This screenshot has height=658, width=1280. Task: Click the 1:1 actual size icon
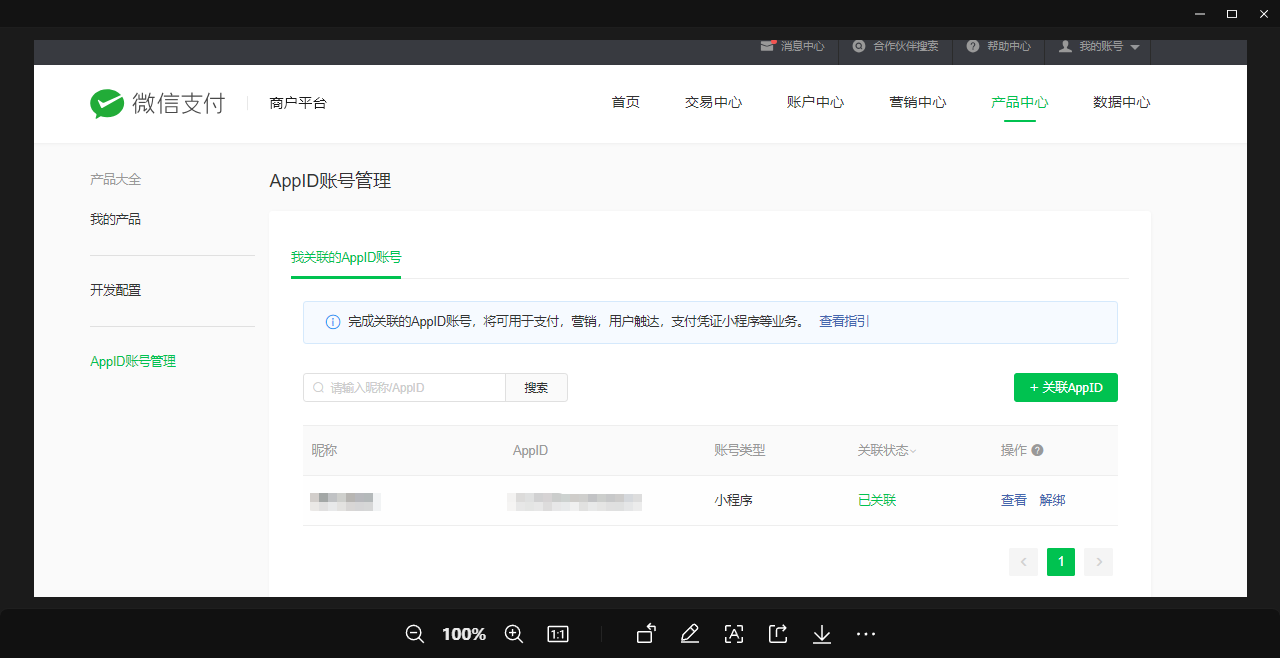coord(558,634)
